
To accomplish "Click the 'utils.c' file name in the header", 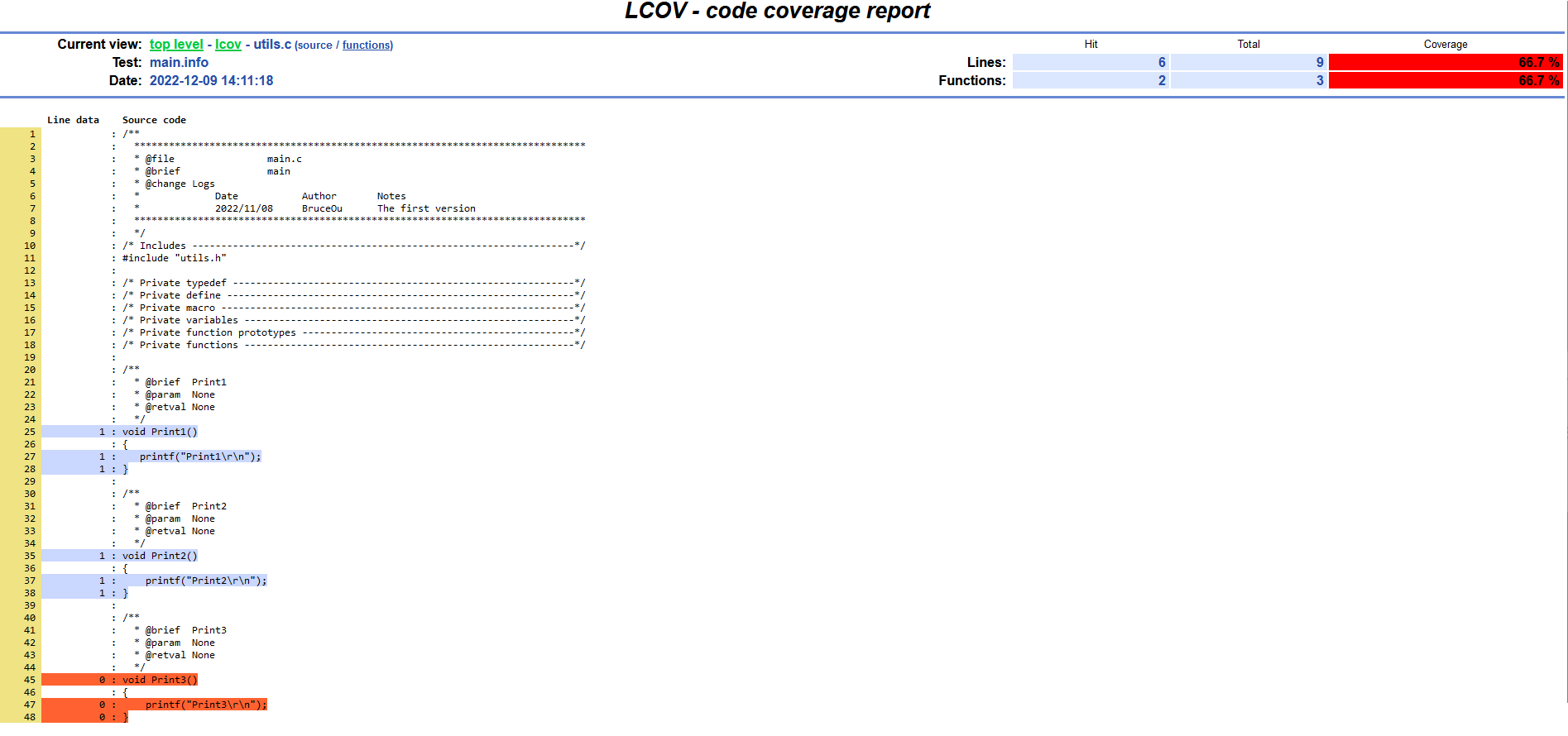I will [x=272, y=45].
